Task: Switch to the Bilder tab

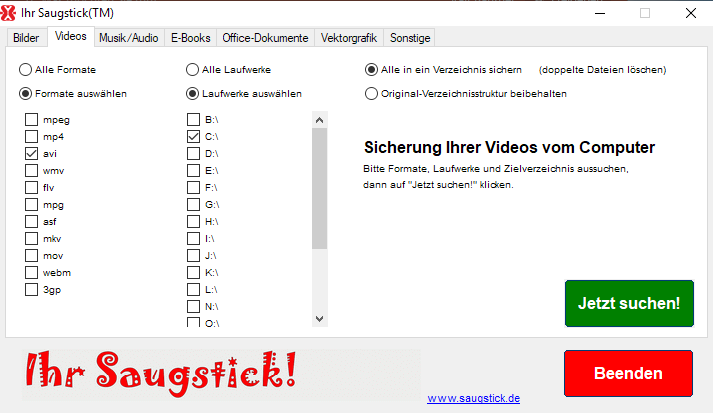Action: tap(26, 38)
